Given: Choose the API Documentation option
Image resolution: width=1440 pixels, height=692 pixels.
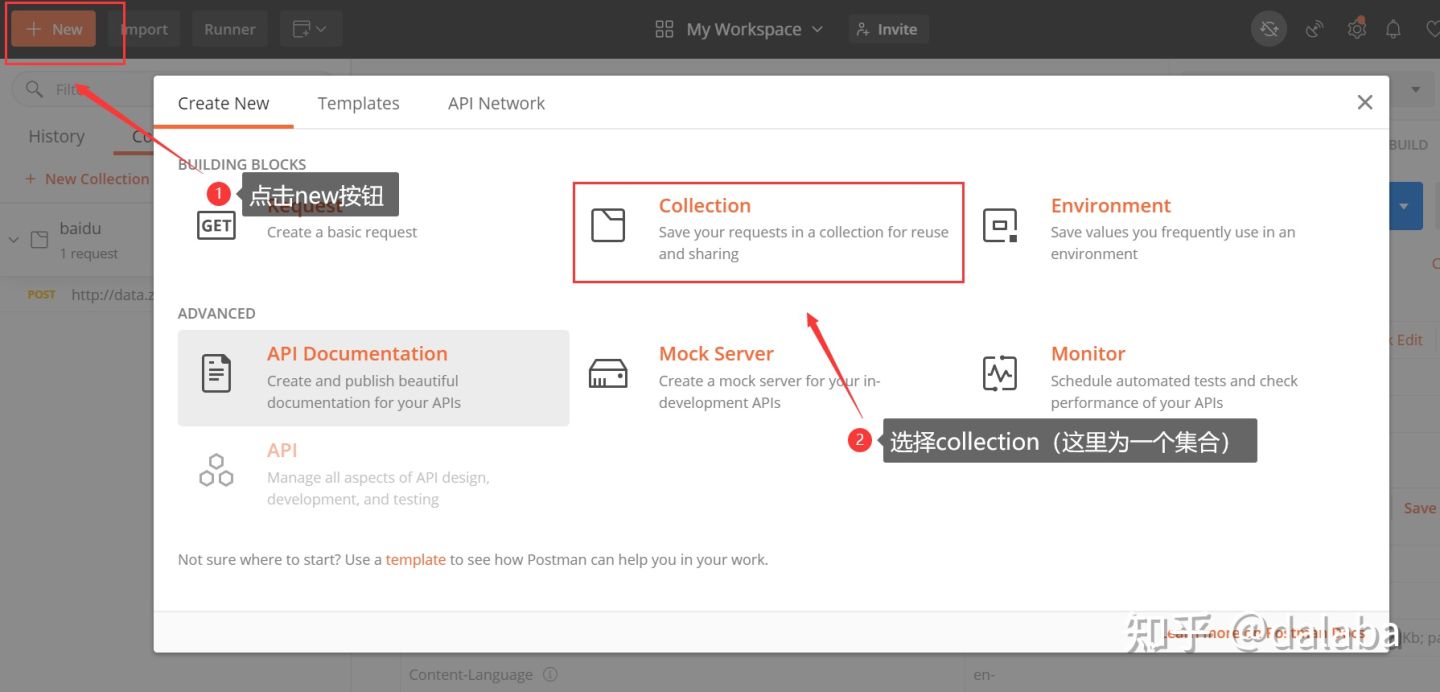Looking at the screenshot, I should click(373, 378).
